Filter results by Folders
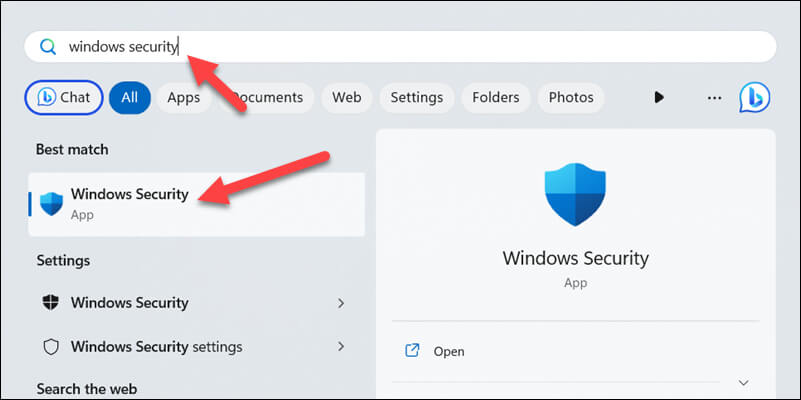Image resolution: width=801 pixels, height=400 pixels. click(495, 98)
